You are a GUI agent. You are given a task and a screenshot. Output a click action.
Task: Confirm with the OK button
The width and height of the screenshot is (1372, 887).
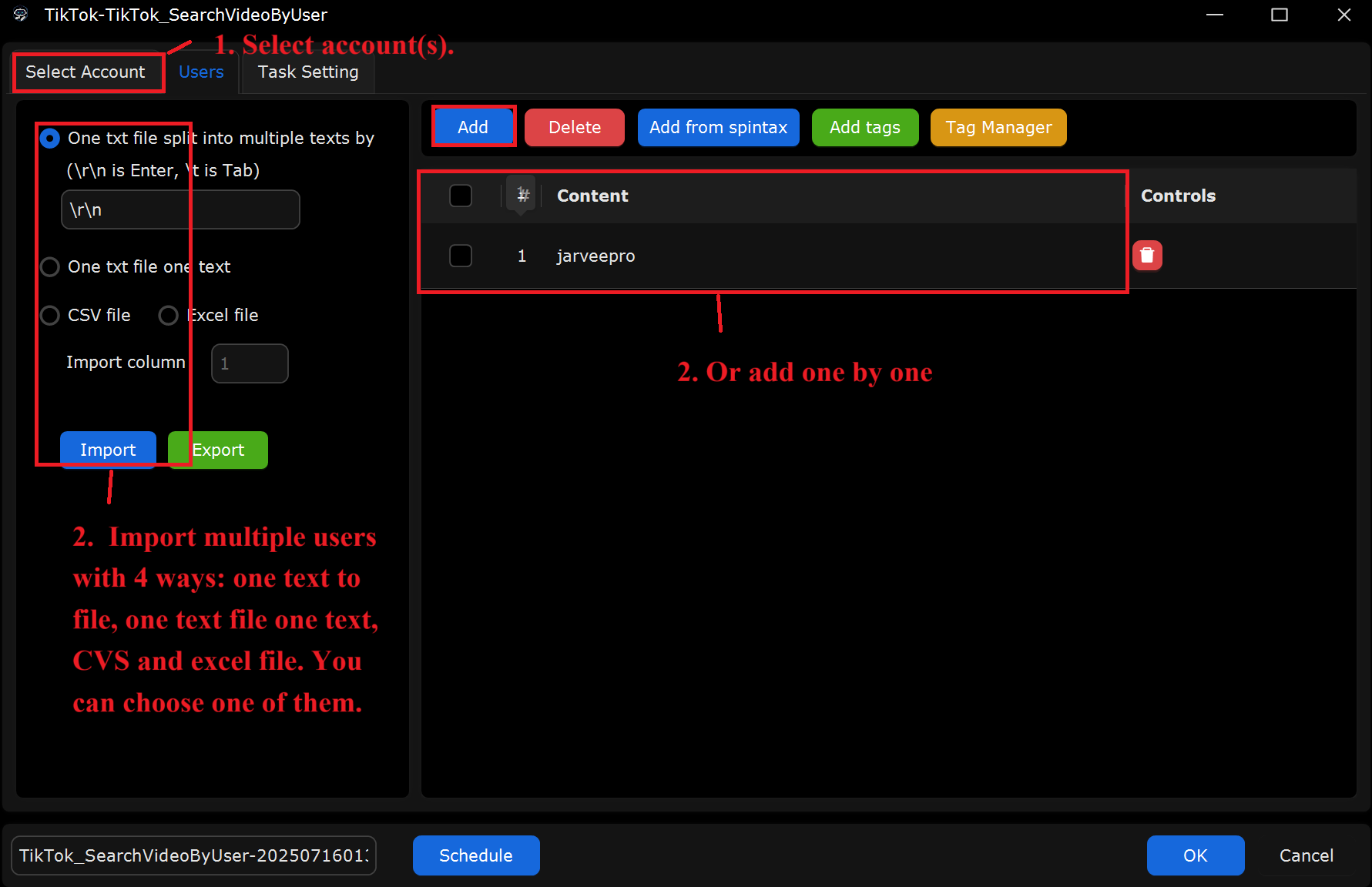1196,855
